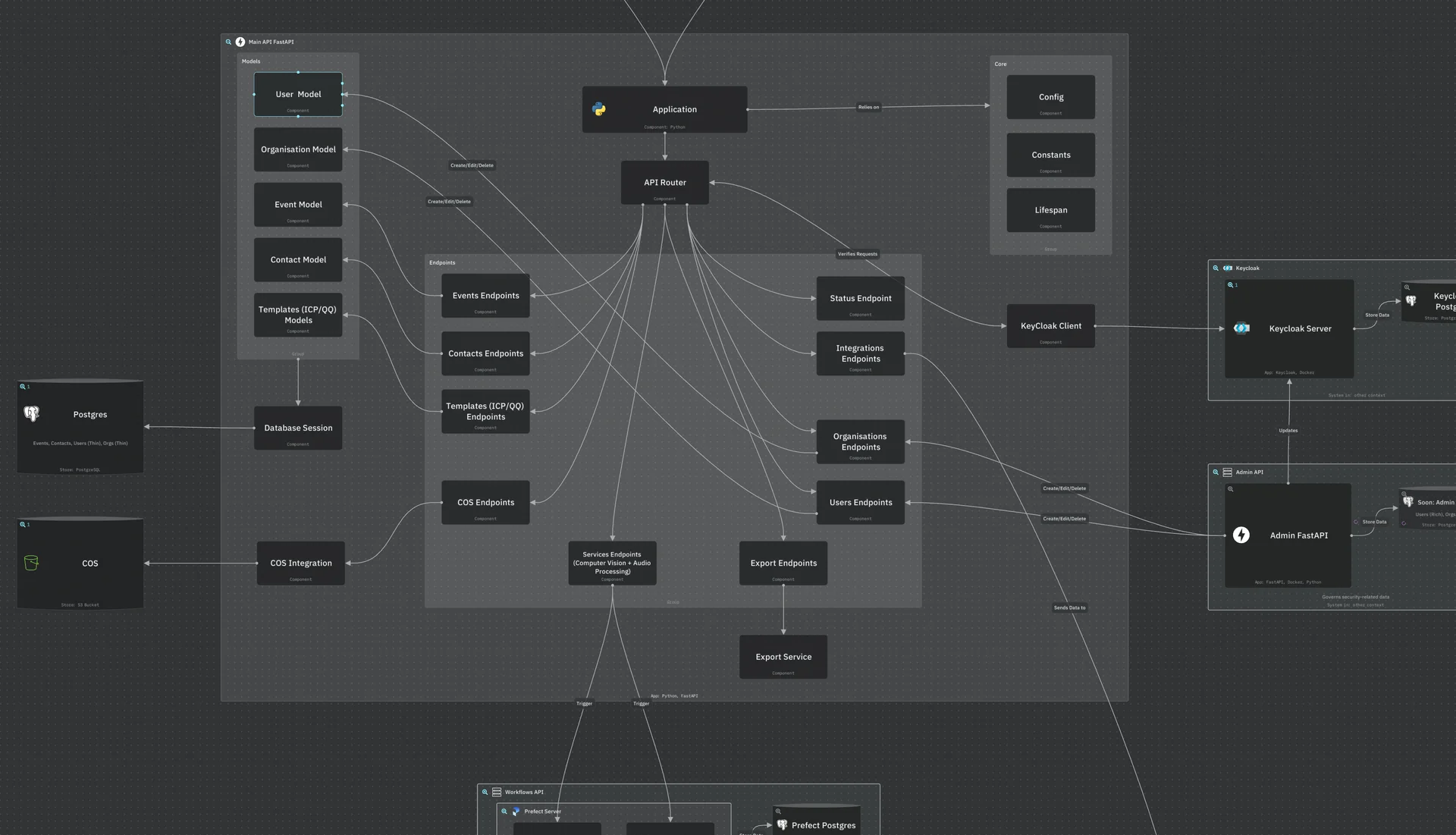Click the lightning icon on Admin FastAPI node

click(1241, 535)
